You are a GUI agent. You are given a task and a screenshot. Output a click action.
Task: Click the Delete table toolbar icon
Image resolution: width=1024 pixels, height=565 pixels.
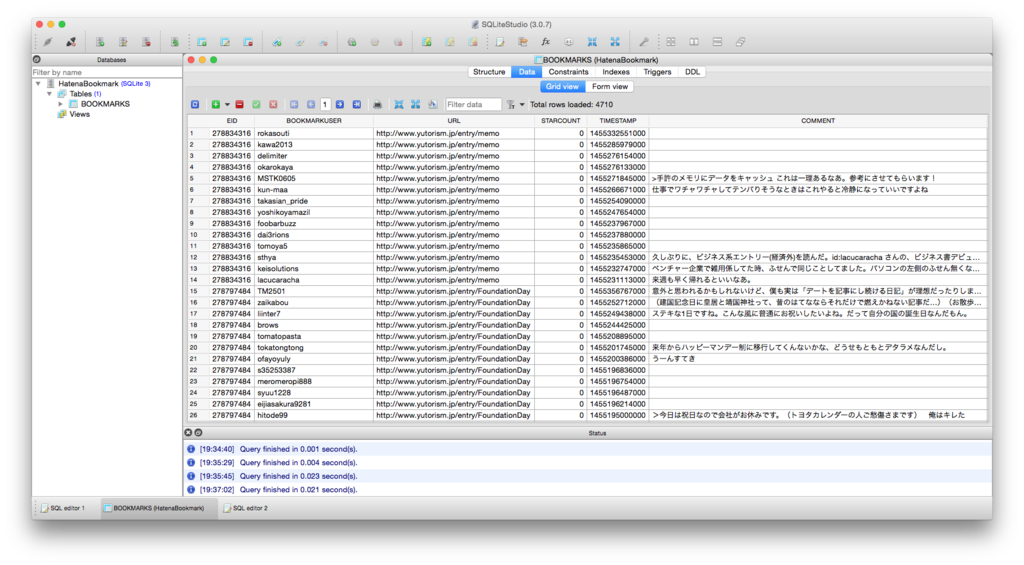(248, 42)
